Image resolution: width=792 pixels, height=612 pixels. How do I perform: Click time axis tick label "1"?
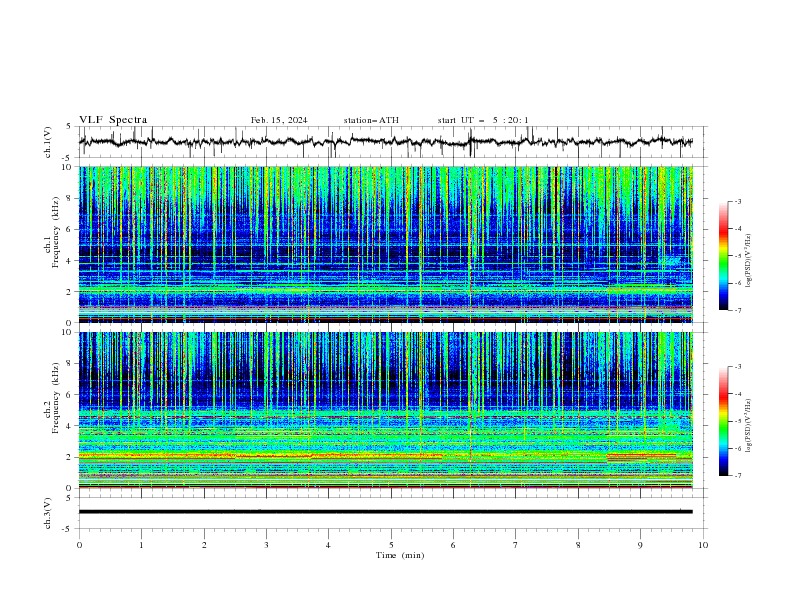click(x=141, y=545)
